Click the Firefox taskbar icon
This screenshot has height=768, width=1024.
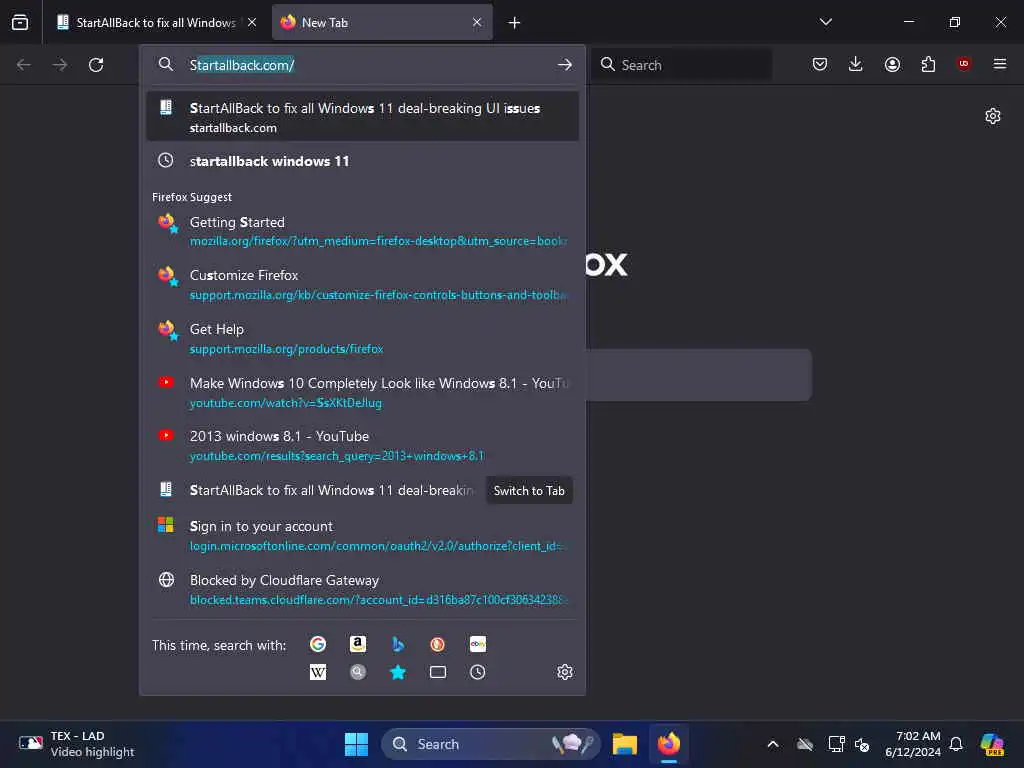coord(669,744)
